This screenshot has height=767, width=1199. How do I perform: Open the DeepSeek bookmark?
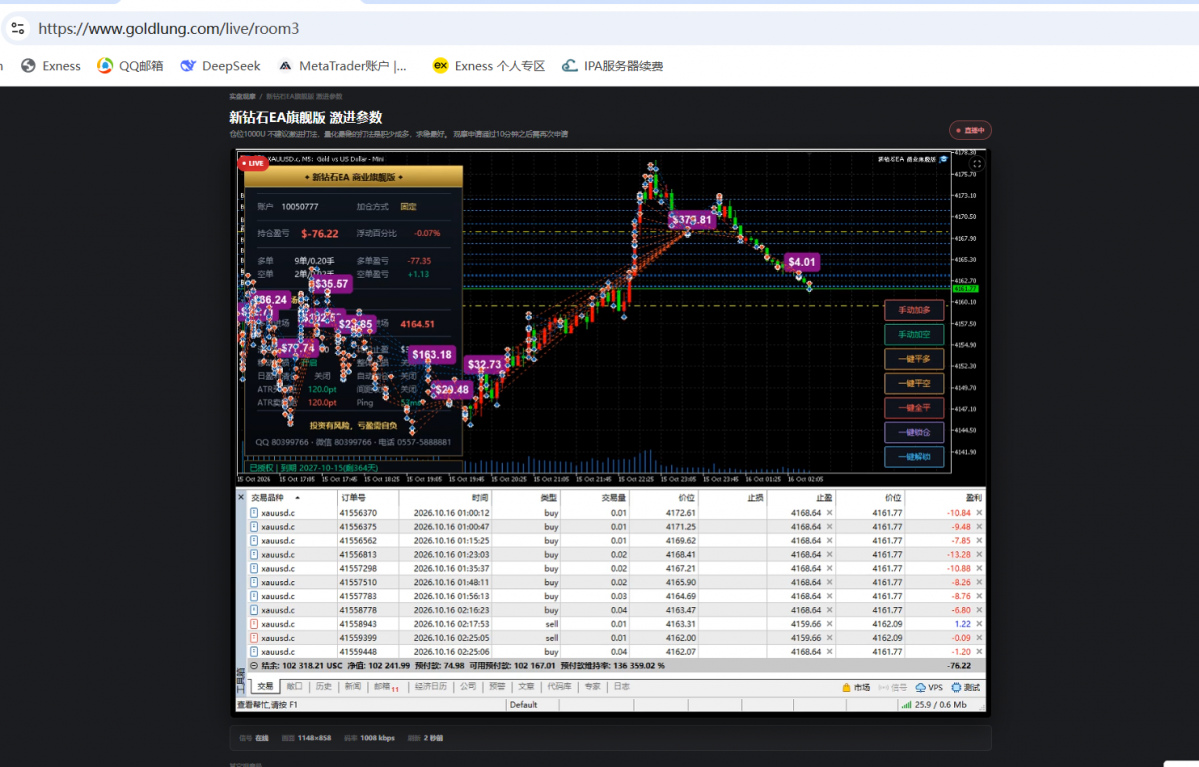click(x=220, y=66)
